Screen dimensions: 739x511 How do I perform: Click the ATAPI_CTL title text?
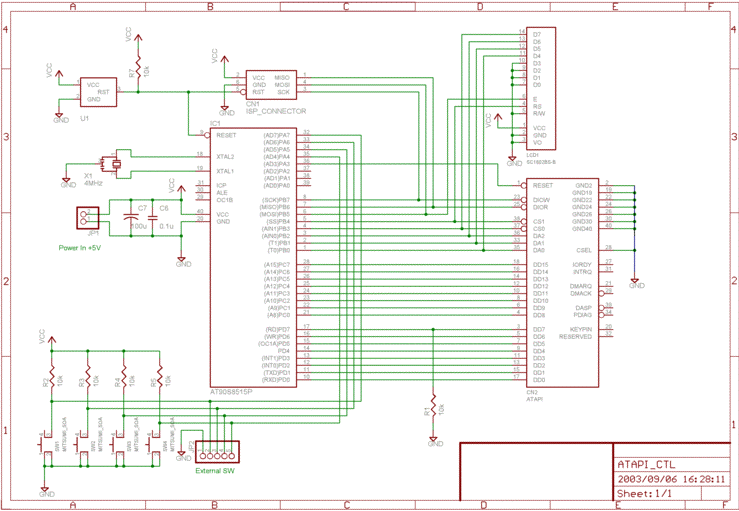click(x=646, y=464)
